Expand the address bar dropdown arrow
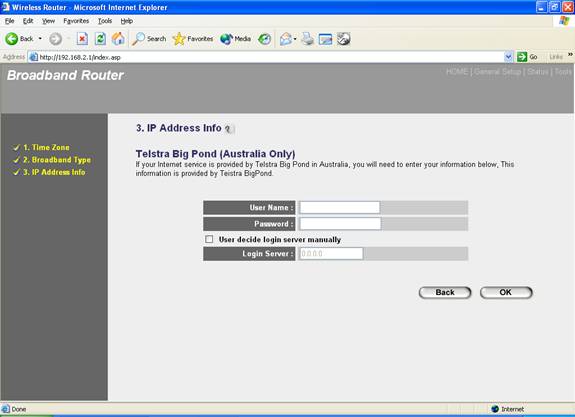 [508, 57]
